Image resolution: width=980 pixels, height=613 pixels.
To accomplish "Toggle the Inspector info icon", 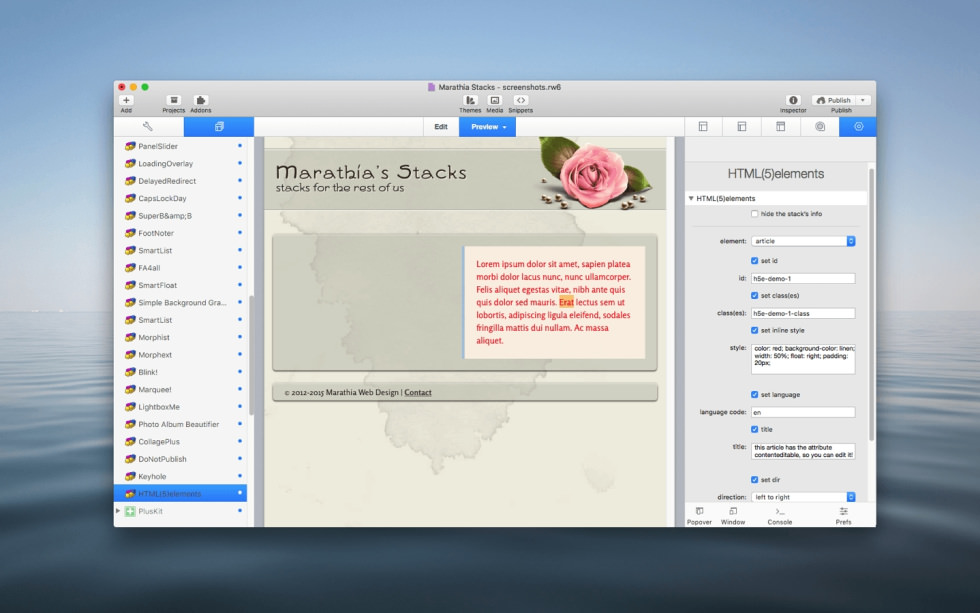I will click(x=793, y=100).
